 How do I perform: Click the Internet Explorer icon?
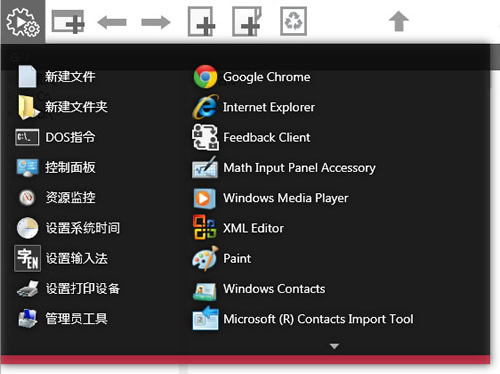point(205,107)
